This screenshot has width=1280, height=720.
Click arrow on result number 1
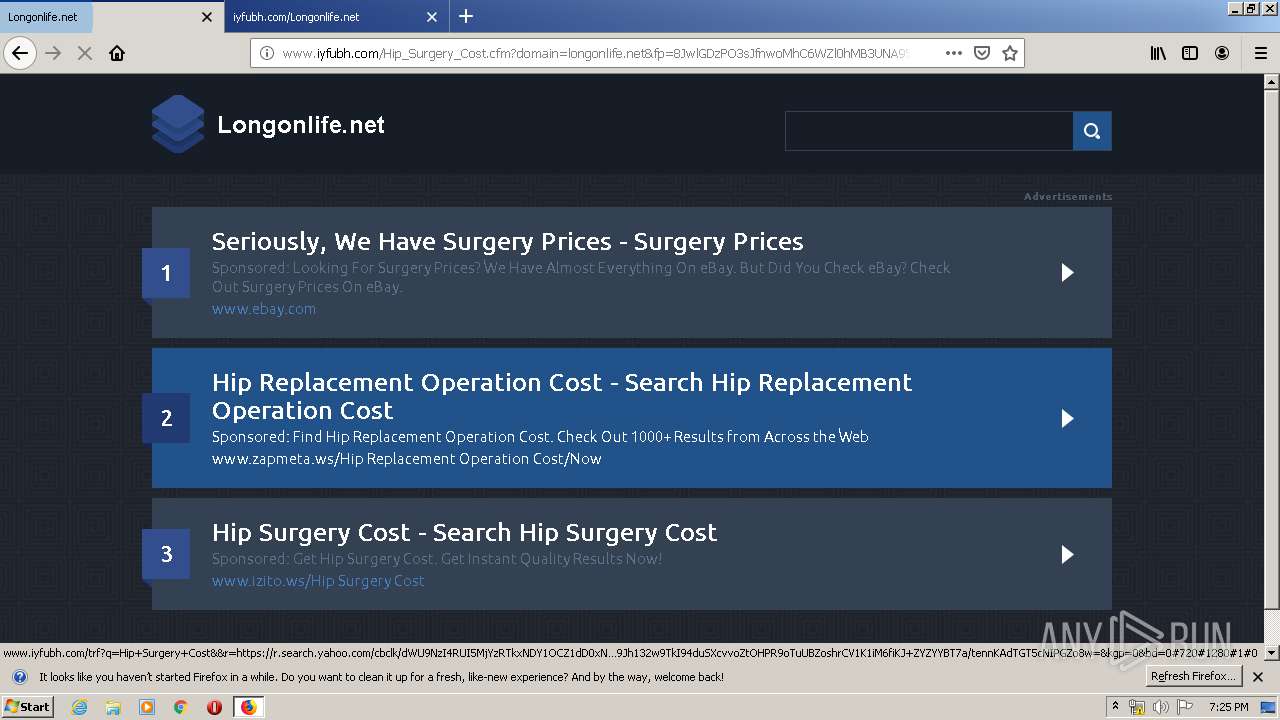tap(1067, 272)
